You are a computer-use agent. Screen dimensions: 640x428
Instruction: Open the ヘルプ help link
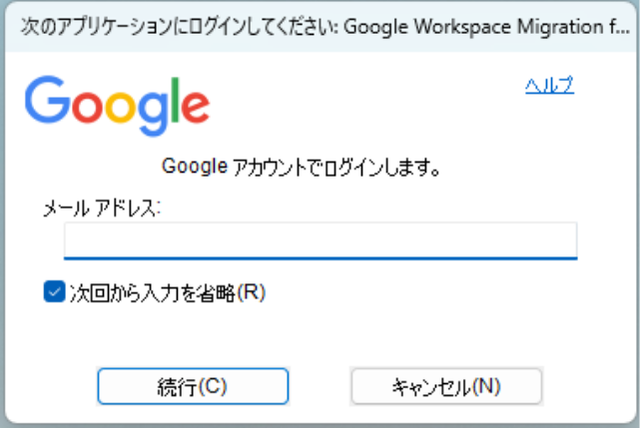tap(549, 86)
